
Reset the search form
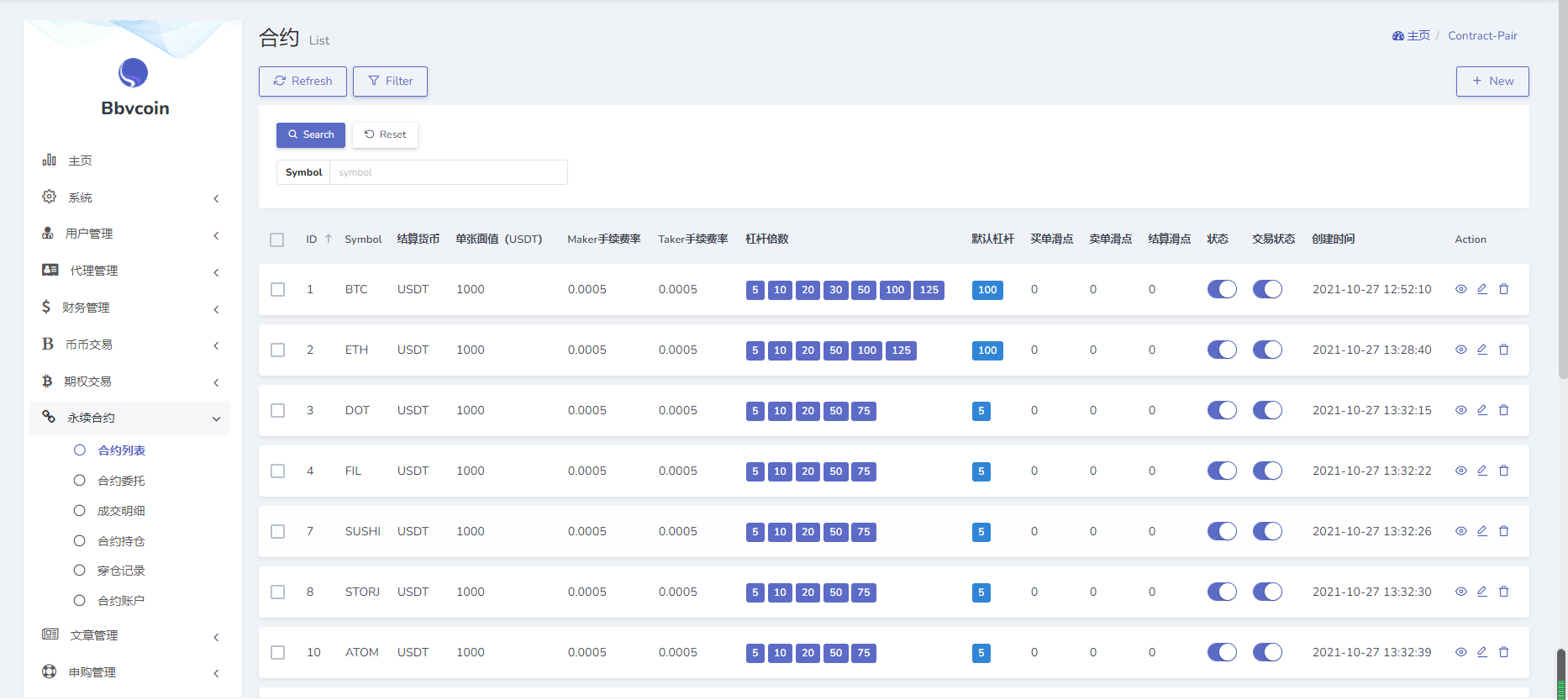385,135
